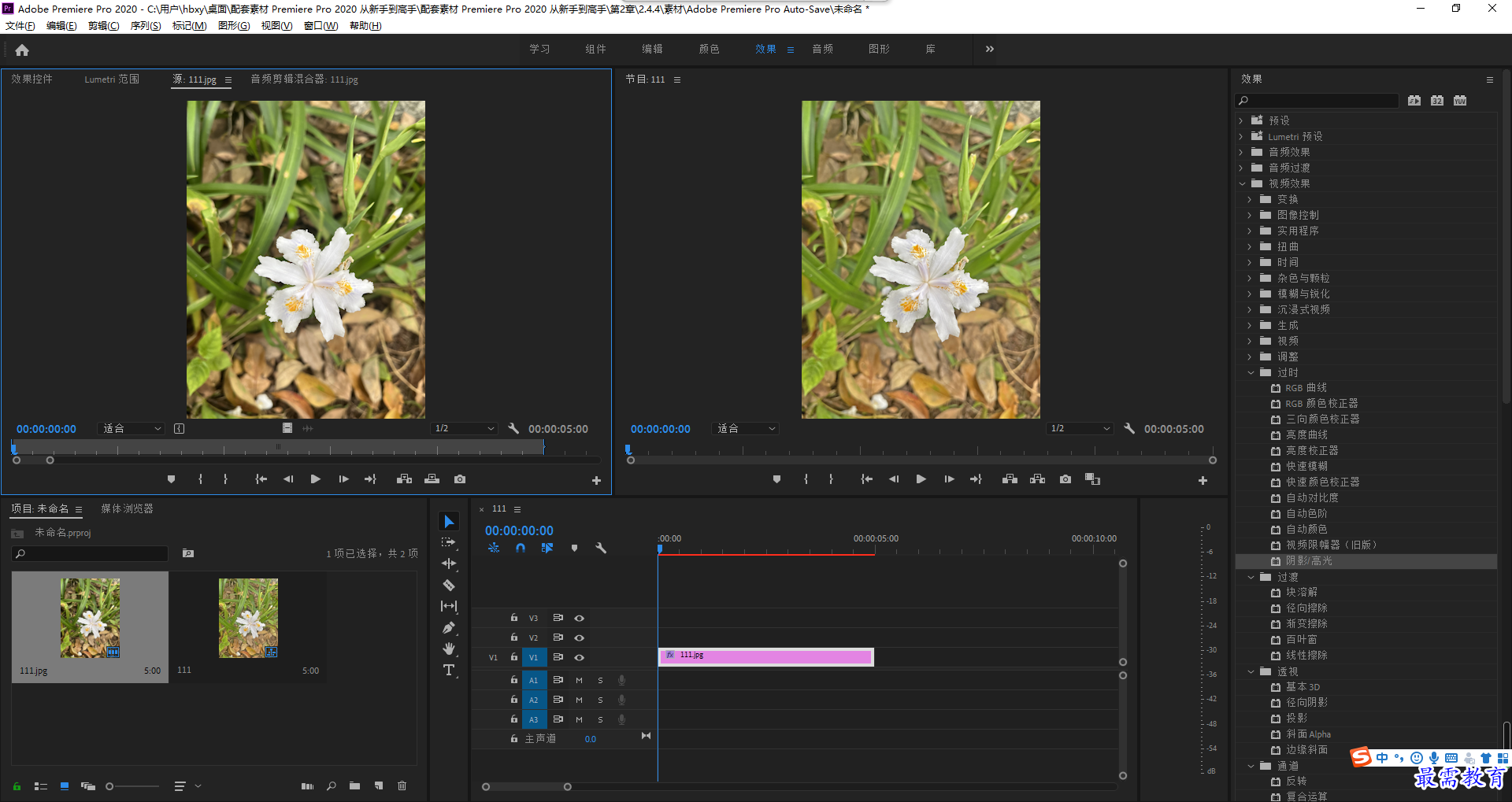The height and width of the screenshot is (802, 1512).
Task: Switch to 媒体浏览器 tab
Action: click(x=128, y=509)
